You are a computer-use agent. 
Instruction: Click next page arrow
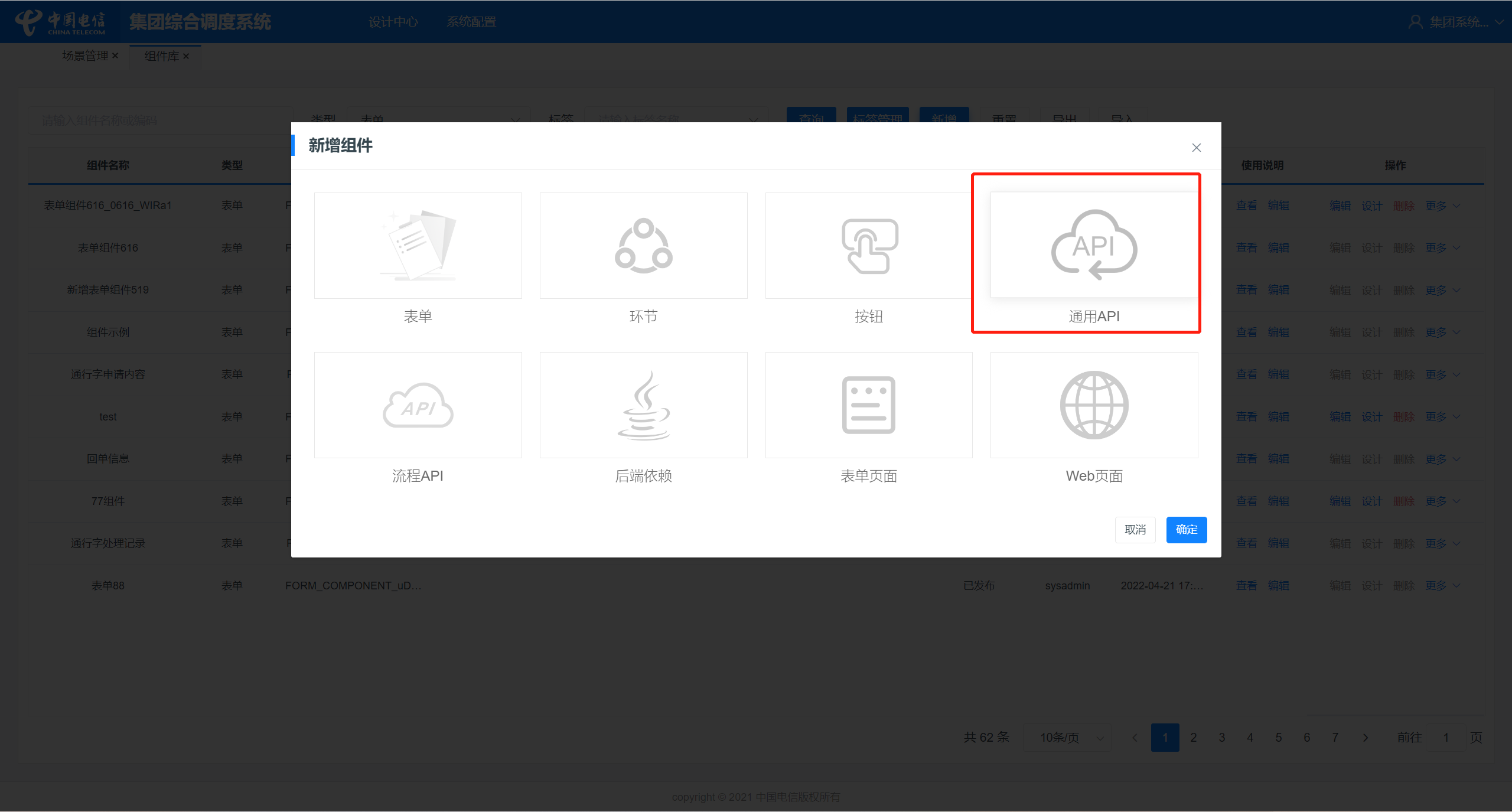pos(1365,738)
